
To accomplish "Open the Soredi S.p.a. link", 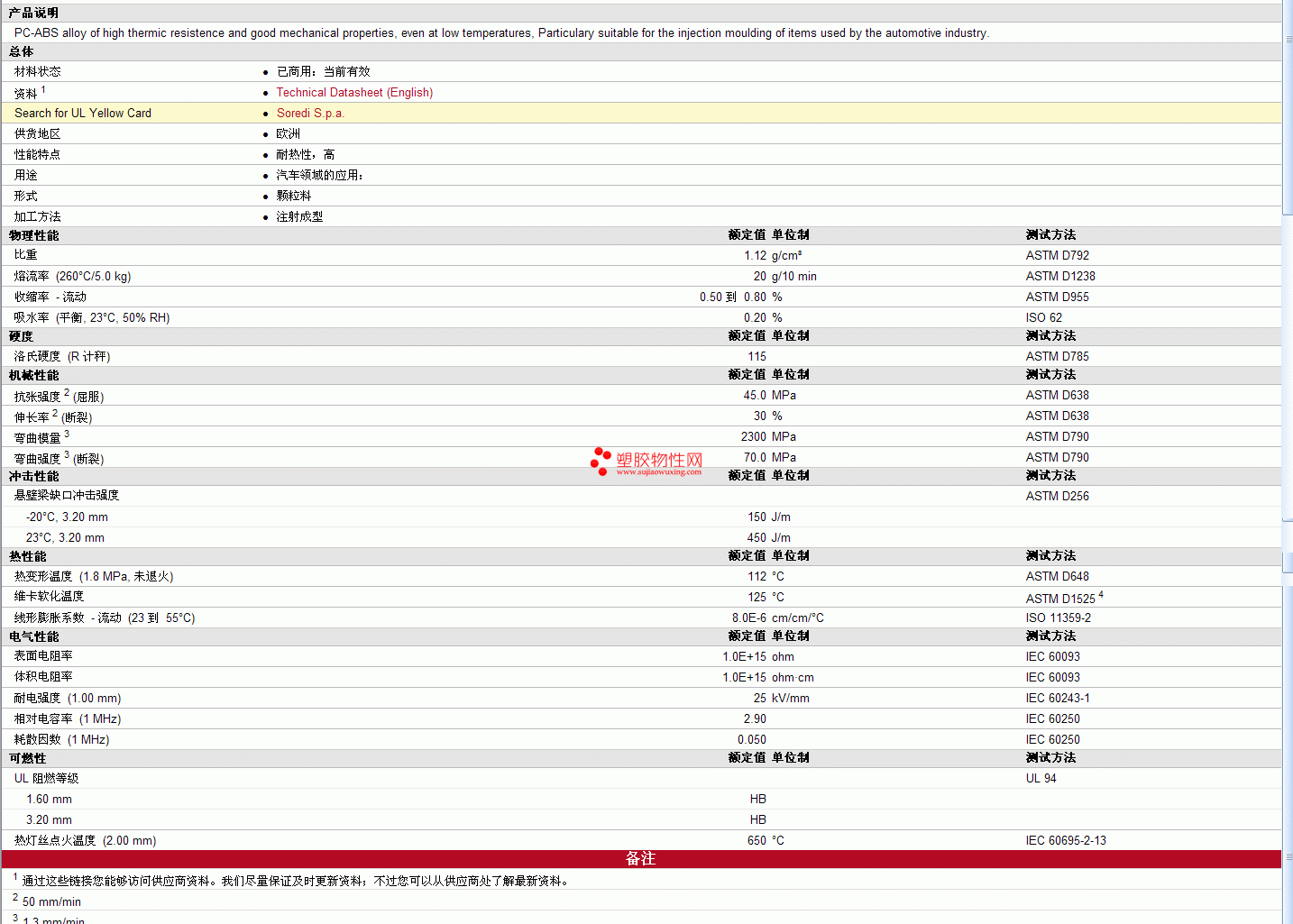I will point(310,113).
